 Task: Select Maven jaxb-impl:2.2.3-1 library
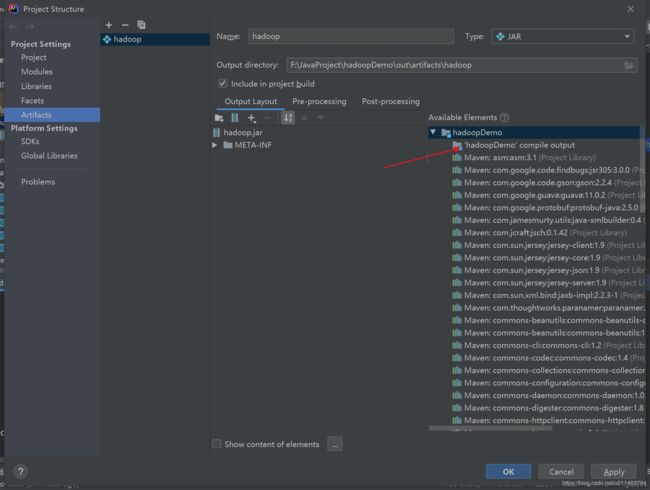tap(548, 295)
